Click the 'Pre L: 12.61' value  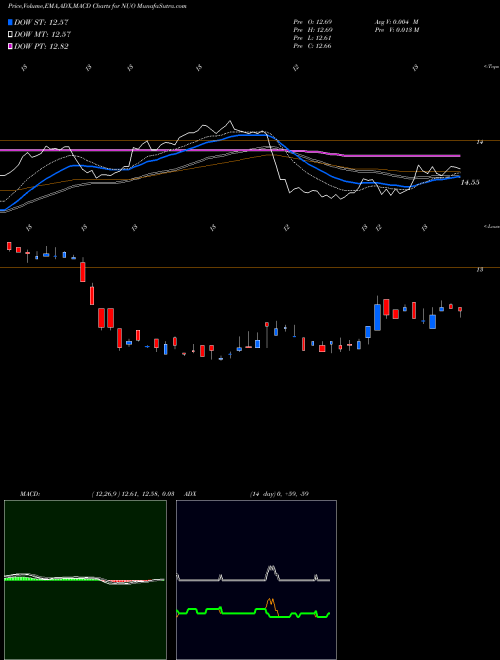[312, 38]
